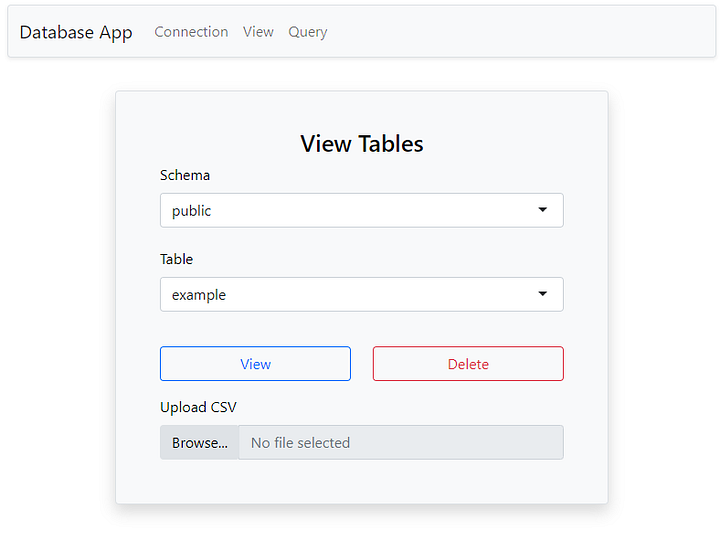Select the public value text in Schema

191,211
